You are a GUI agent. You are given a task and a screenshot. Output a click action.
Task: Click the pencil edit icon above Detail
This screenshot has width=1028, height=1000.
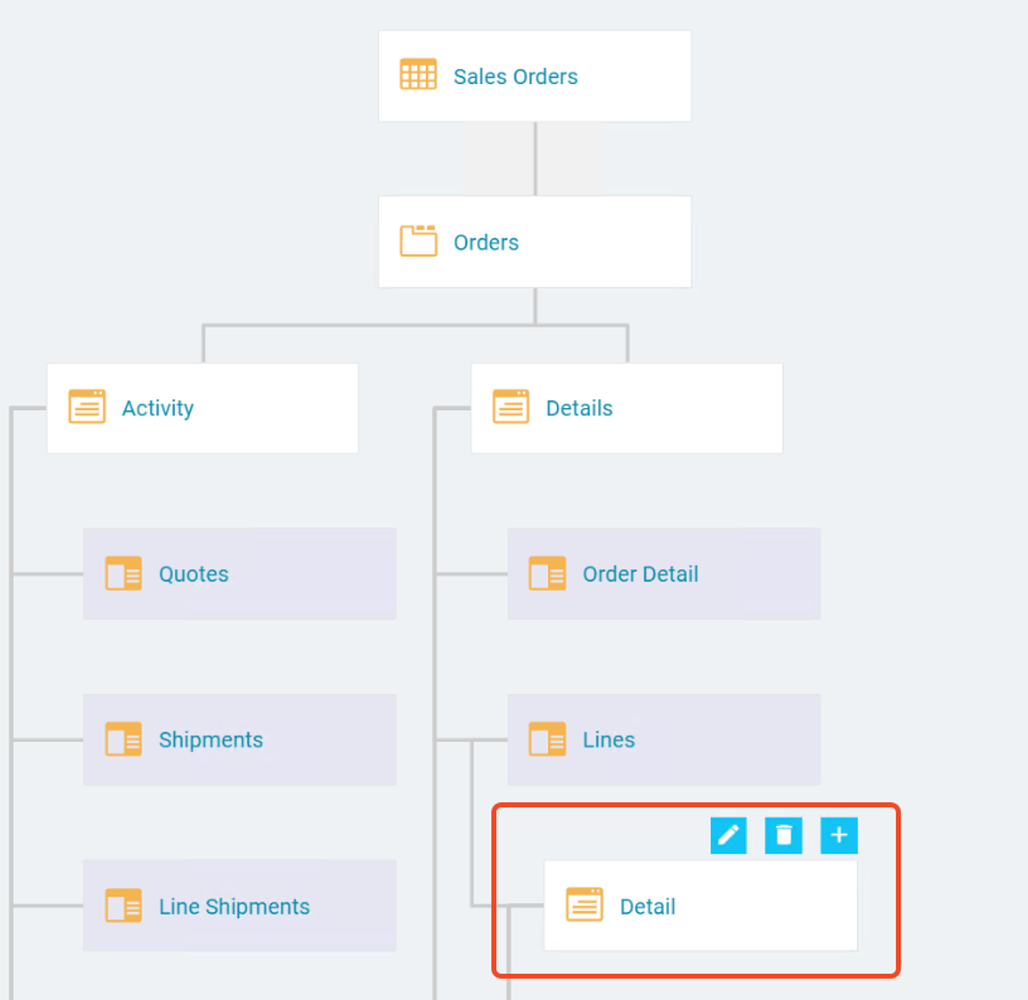728,835
